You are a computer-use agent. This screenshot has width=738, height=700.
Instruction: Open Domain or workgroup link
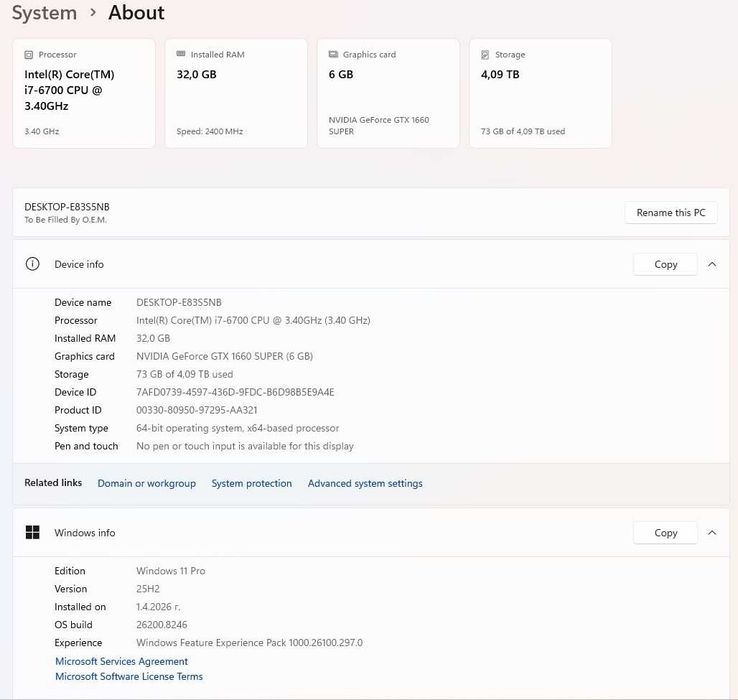coord(146,483)
